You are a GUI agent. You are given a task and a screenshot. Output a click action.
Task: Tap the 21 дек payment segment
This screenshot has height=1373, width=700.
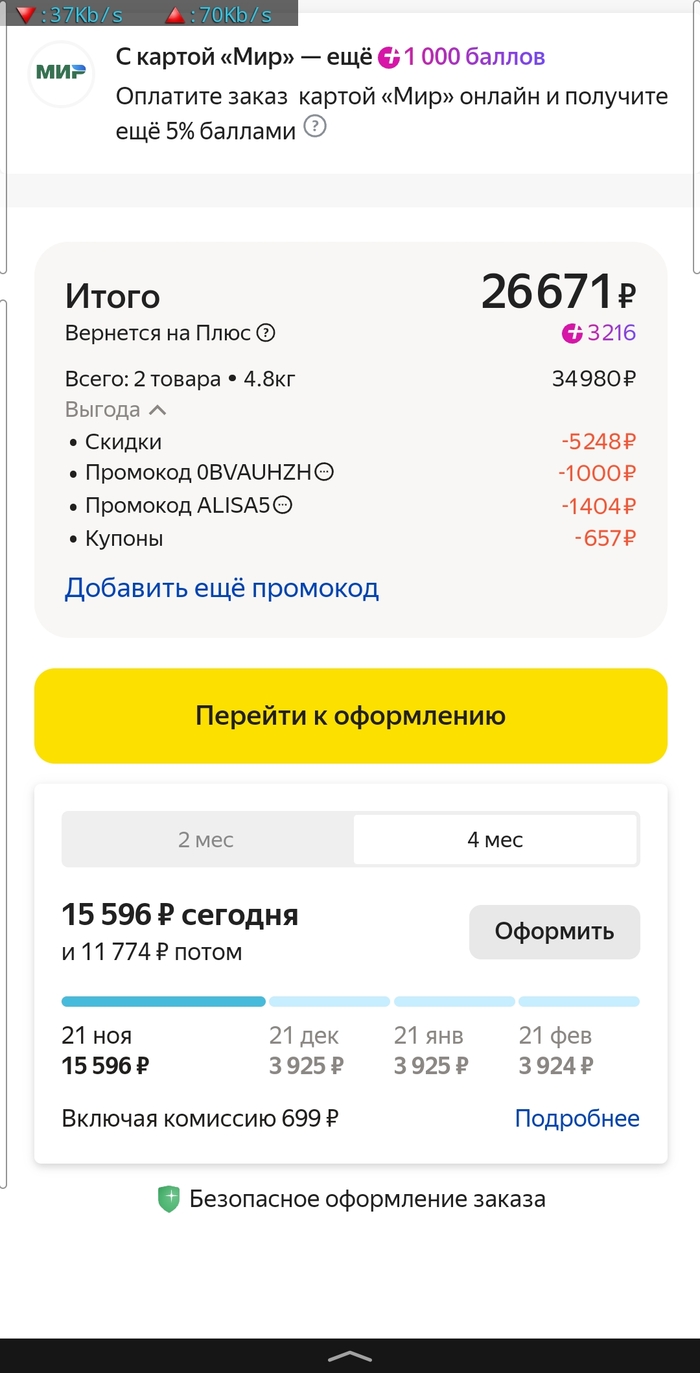click(328, 1001)
